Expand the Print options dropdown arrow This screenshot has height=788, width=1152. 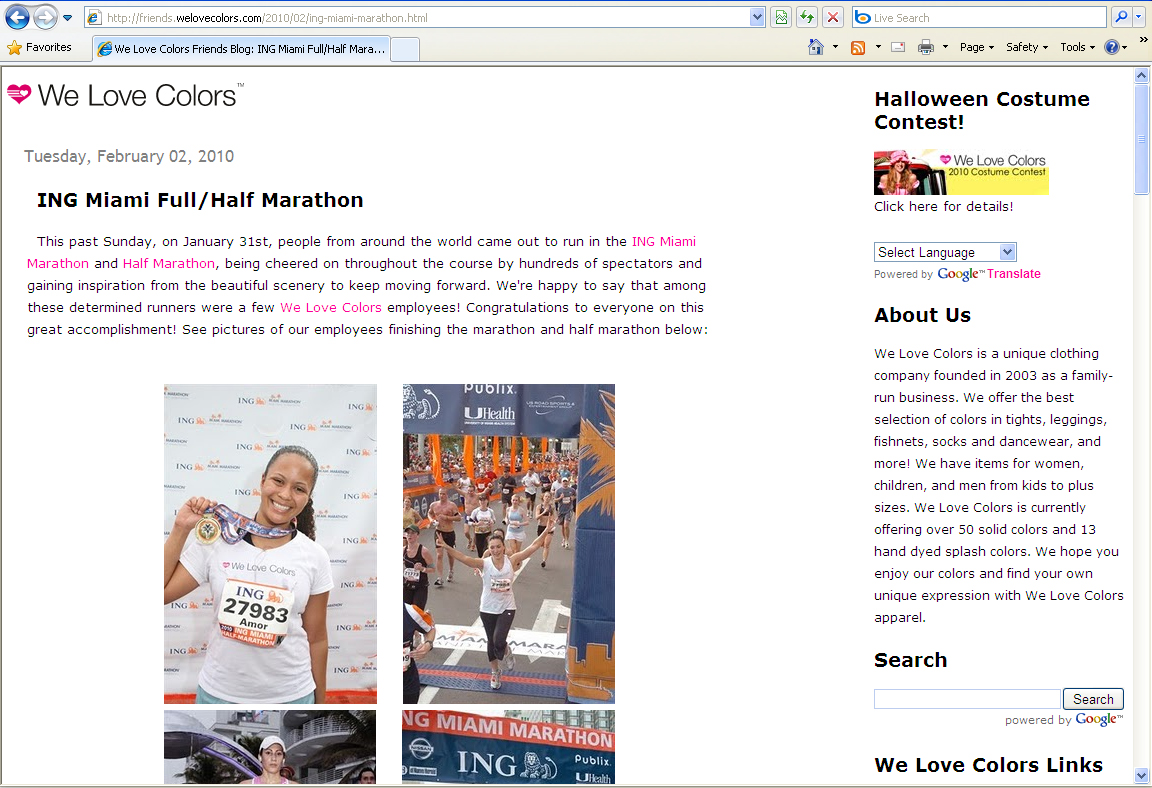[x=945, y=47]
